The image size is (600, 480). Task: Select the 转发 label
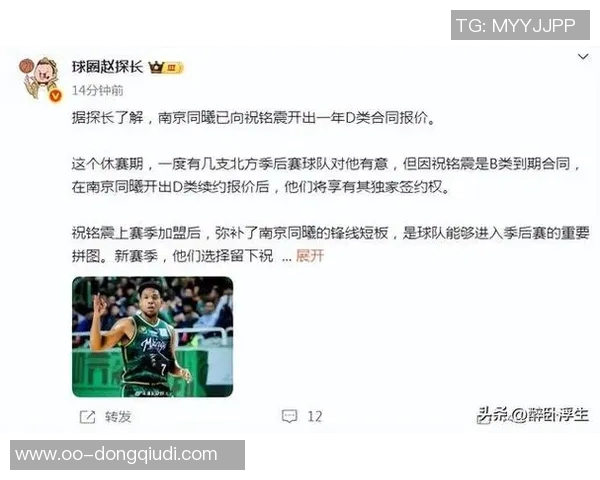pyautogui.click(x=118, y=416)
